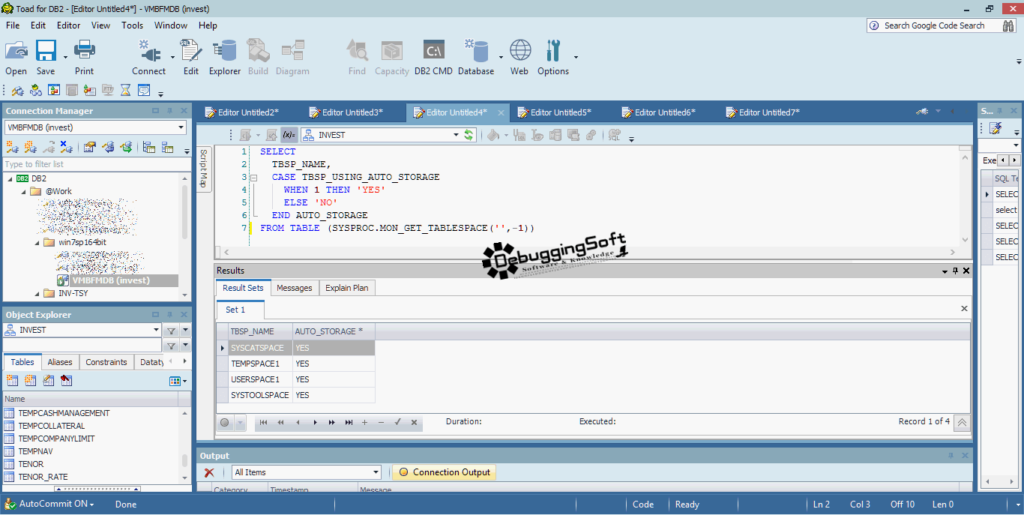Open the Build query builder icon
This screenshot has width=1024, height=515.
click(258, 57)
